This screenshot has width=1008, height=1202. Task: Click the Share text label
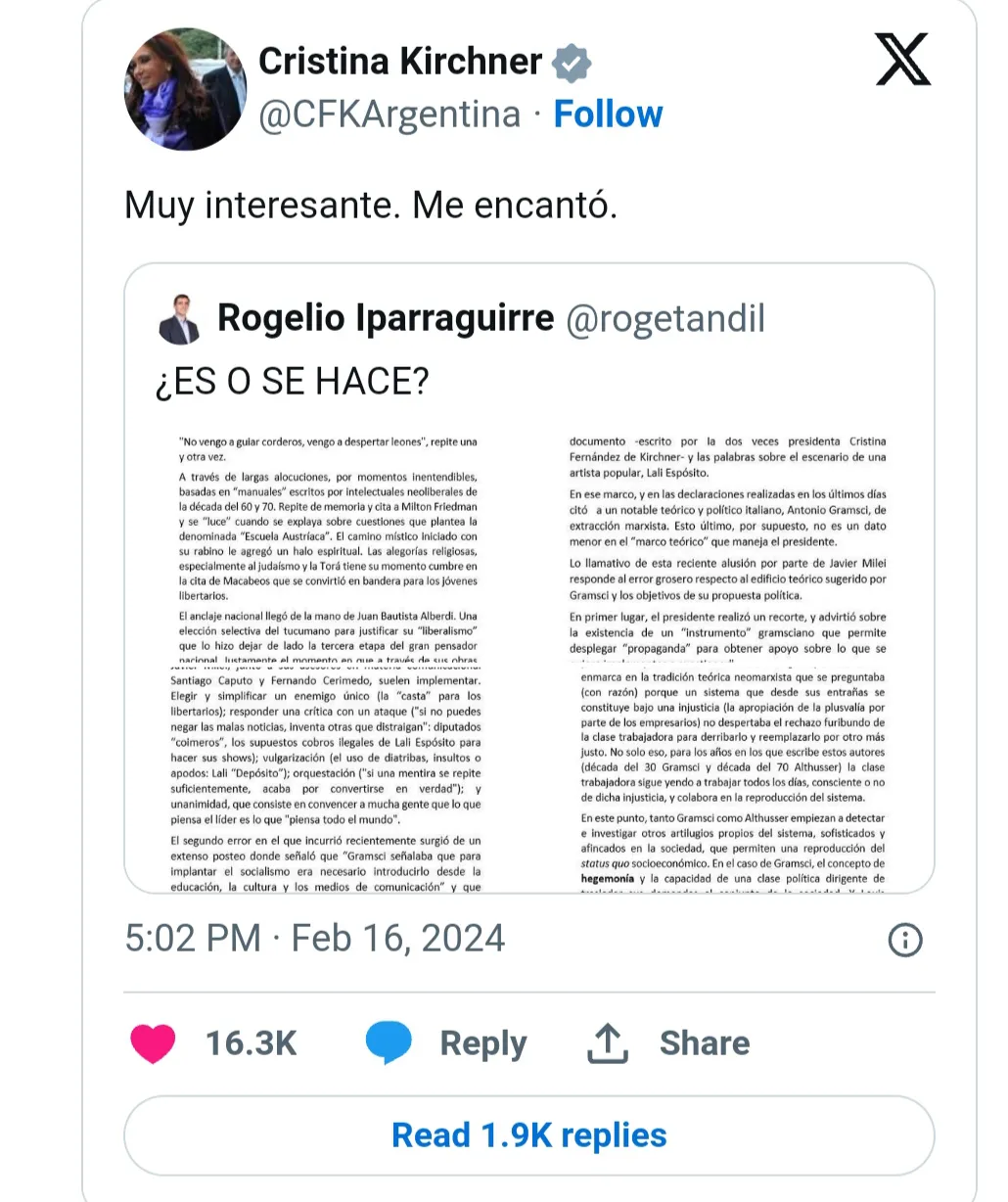(704, 1043)
